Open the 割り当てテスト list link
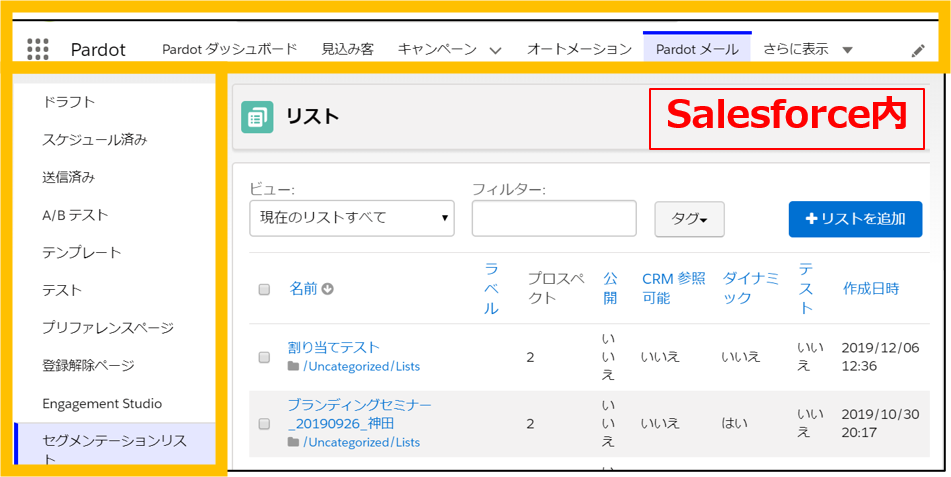Viewport: 951px width, 477px height. pyautogui.click(x=333, y=347)
